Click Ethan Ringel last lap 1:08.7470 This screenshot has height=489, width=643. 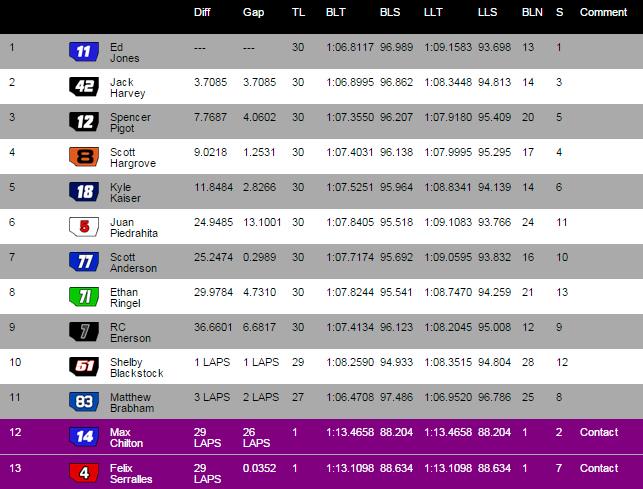coord(448,292)
